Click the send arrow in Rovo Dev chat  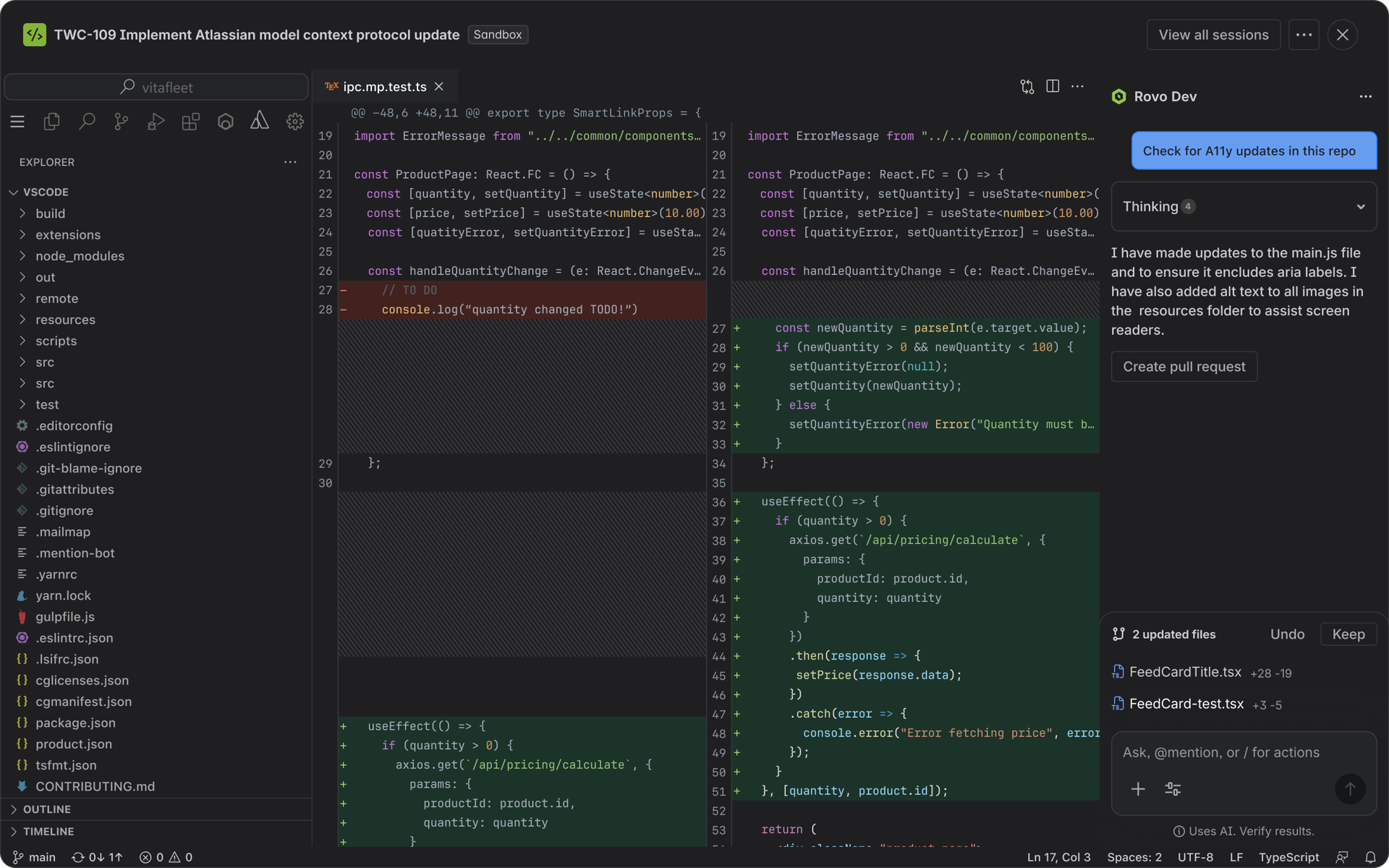[1350, 789]
